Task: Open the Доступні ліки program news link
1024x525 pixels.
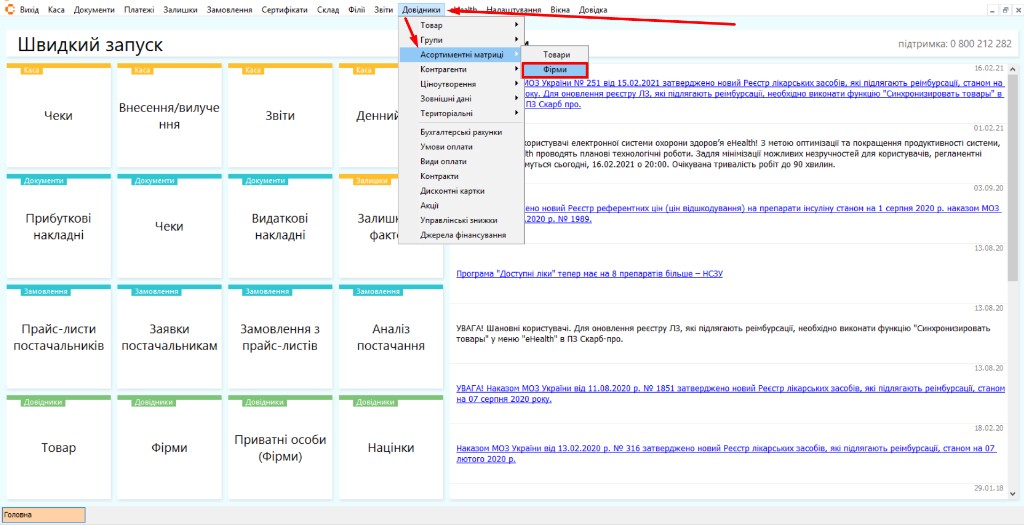Action: tap(590, 274)
